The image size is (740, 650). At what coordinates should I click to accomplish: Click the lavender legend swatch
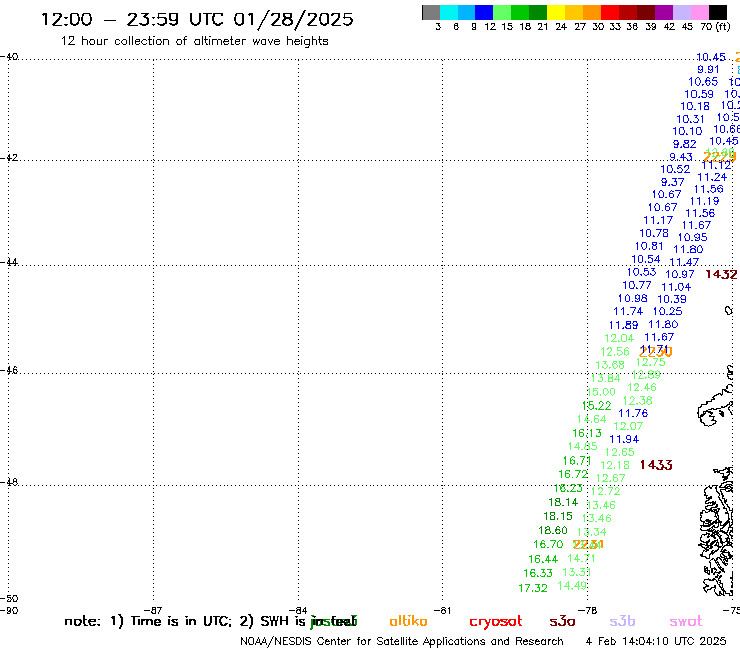681,12
